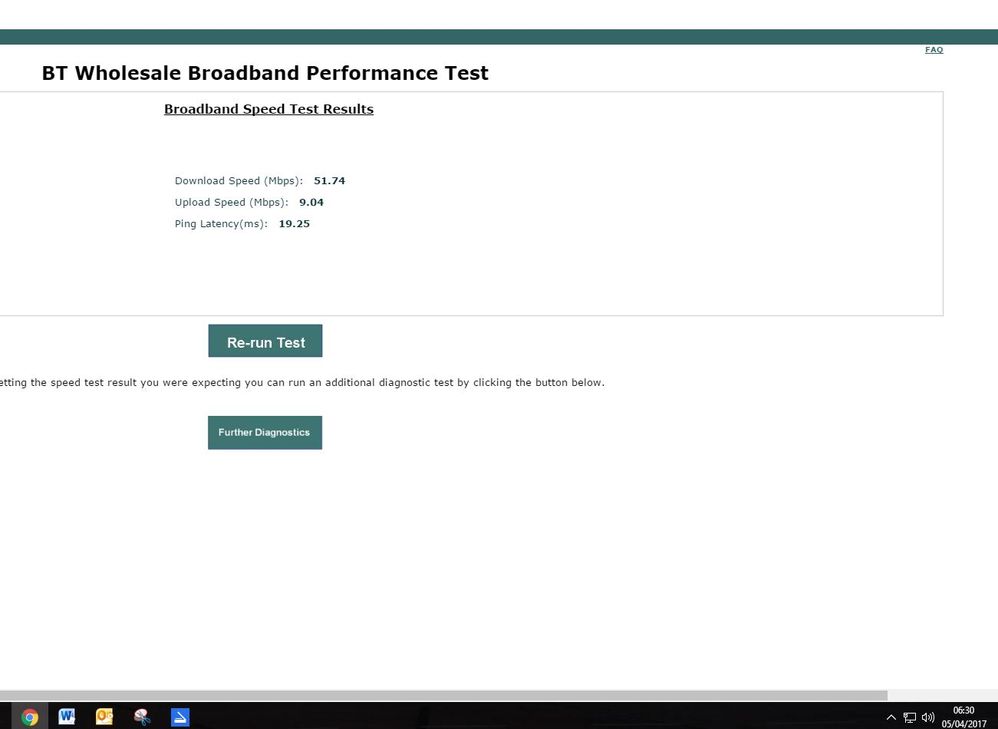Click the Further Diagnostics button
This screenshot has width=998, height=729.
click(265, 432)
